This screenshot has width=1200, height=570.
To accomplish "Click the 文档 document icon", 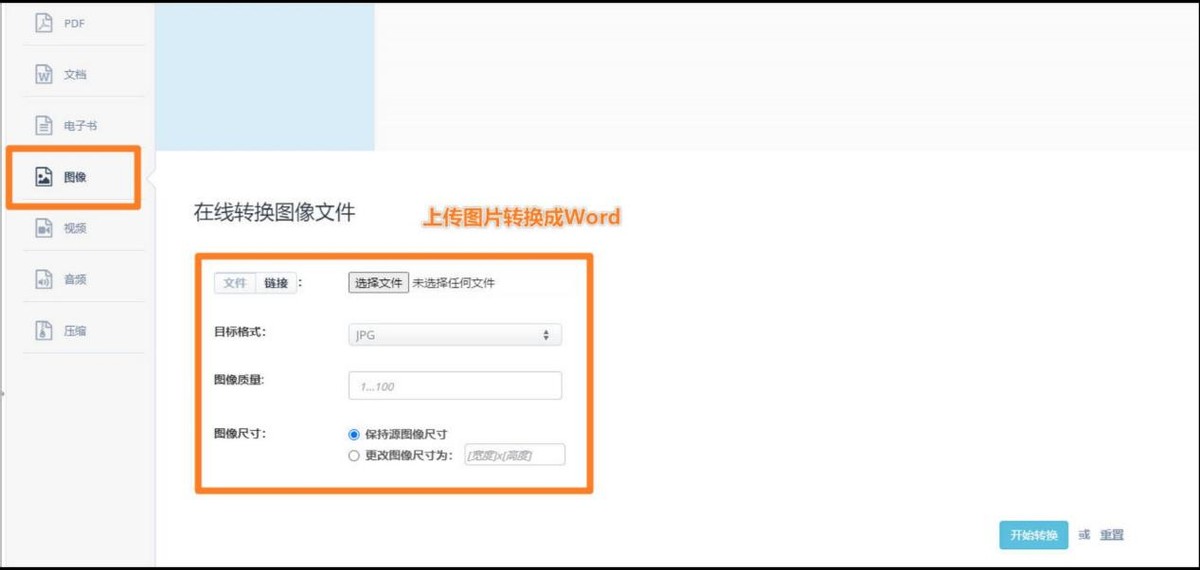I will click(44, 74).
